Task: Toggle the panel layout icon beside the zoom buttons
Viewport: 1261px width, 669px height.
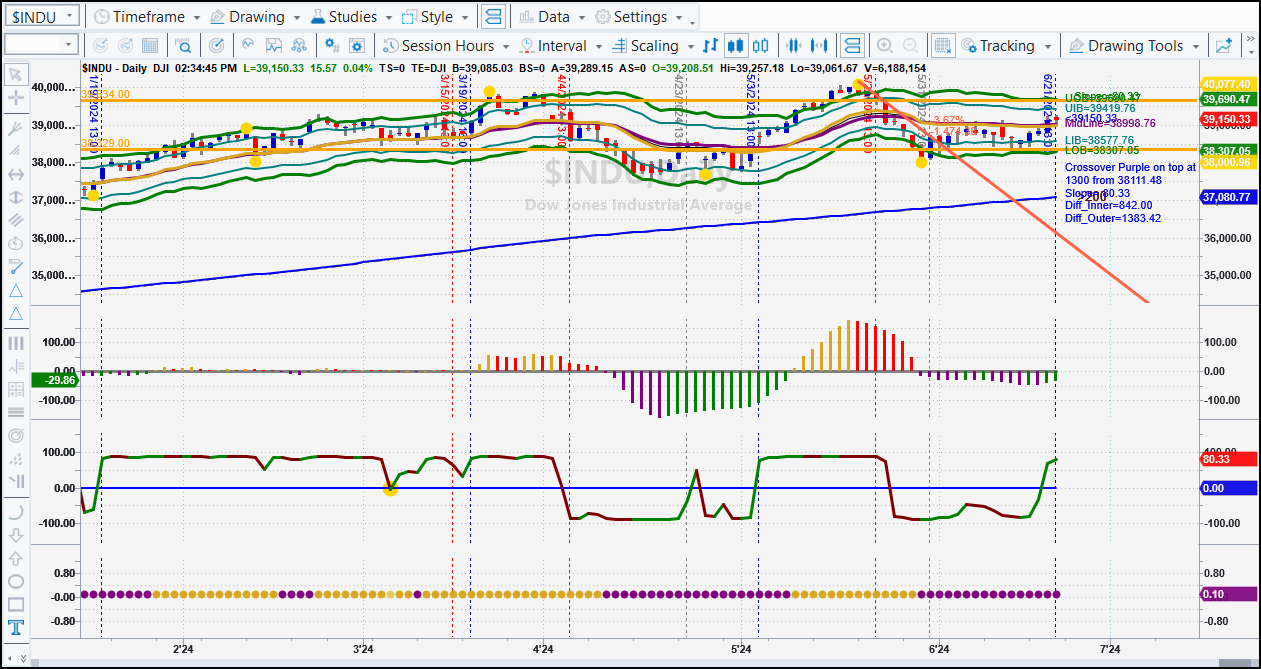Action: click(852, 45)
